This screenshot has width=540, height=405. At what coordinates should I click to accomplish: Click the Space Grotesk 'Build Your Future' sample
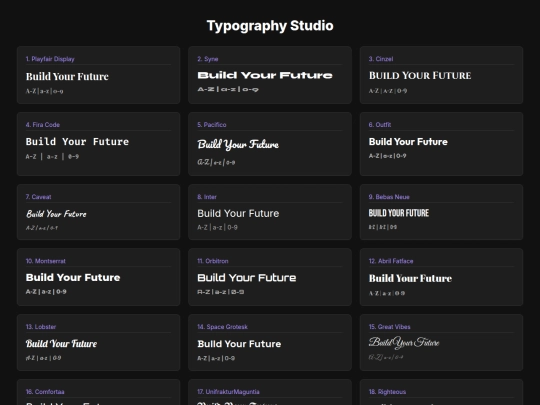pyautogui.click(x=239, y=344)
